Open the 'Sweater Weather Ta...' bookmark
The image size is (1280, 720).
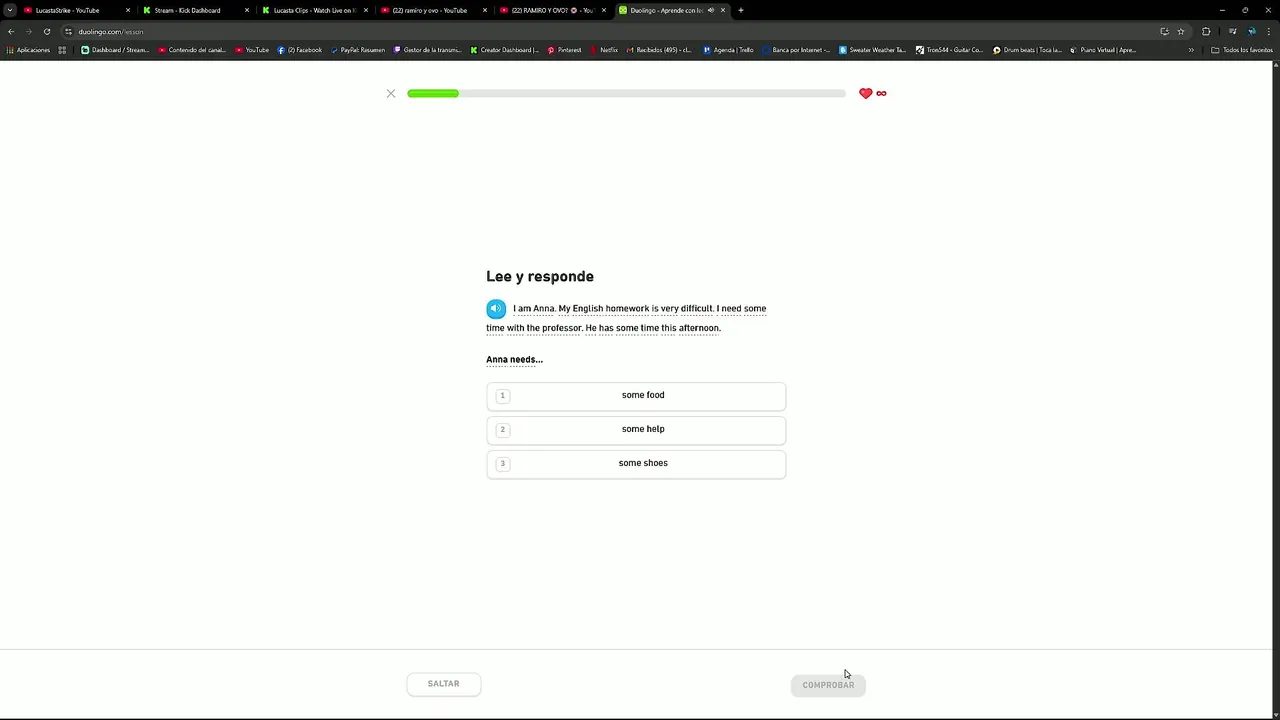873,50
